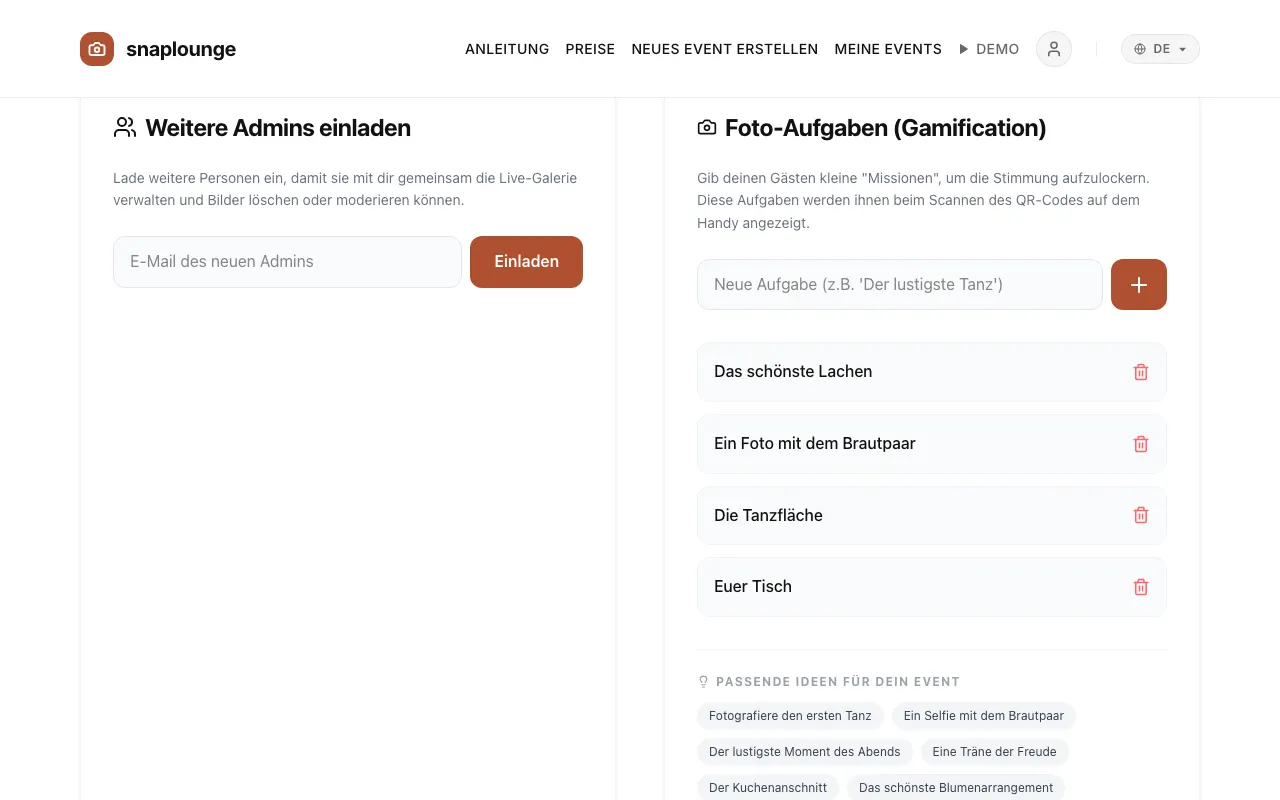Open the user profile icon
This screenshot has width=1280, height=800.
(1054, 49)
